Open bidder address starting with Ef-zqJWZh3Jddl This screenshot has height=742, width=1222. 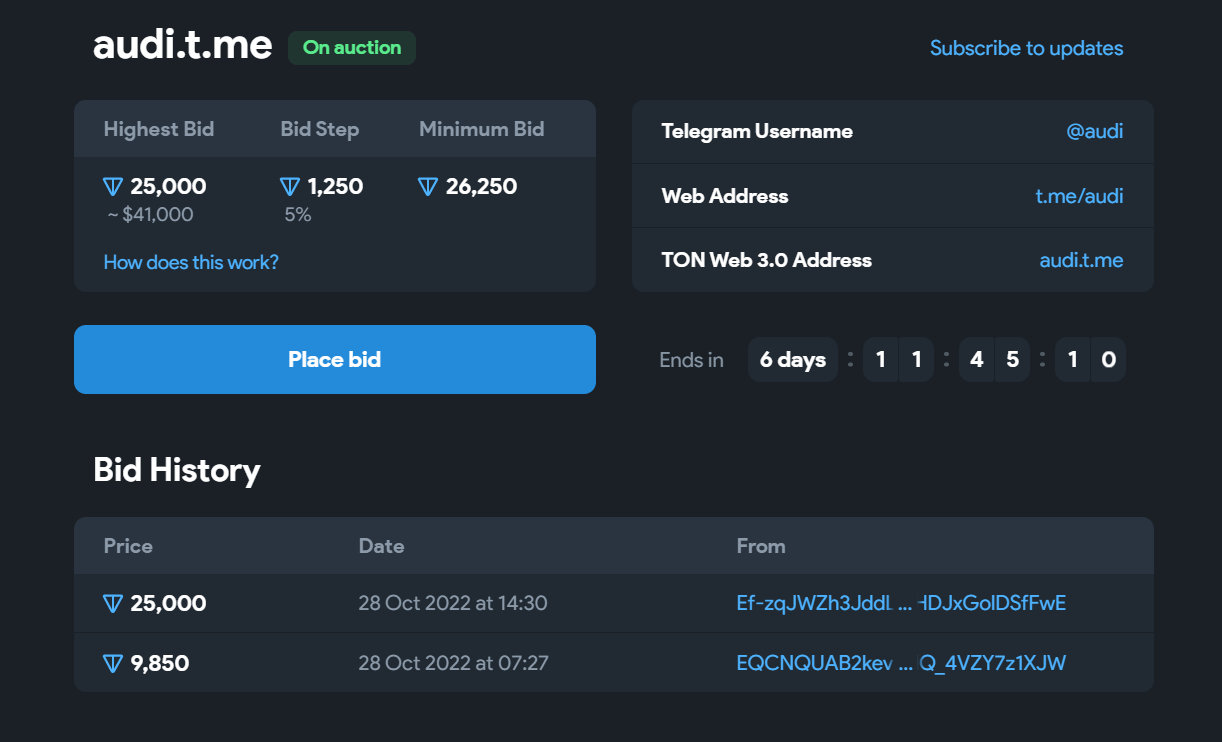click(901, 603)
